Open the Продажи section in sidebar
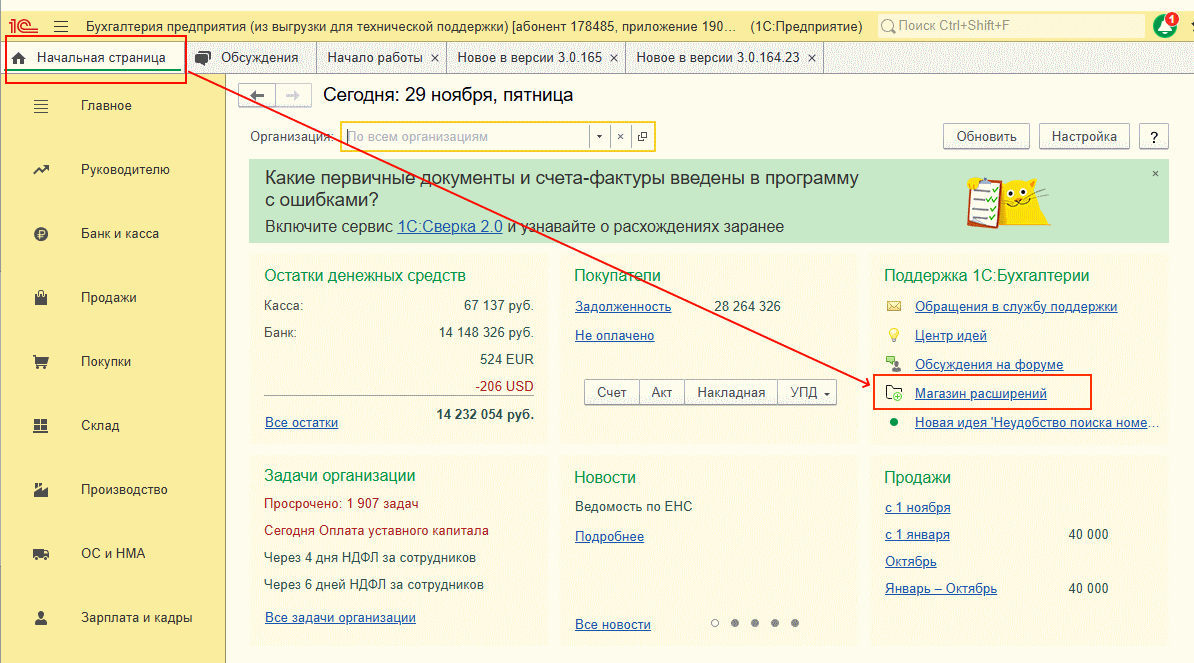 (x=109, y=298)
